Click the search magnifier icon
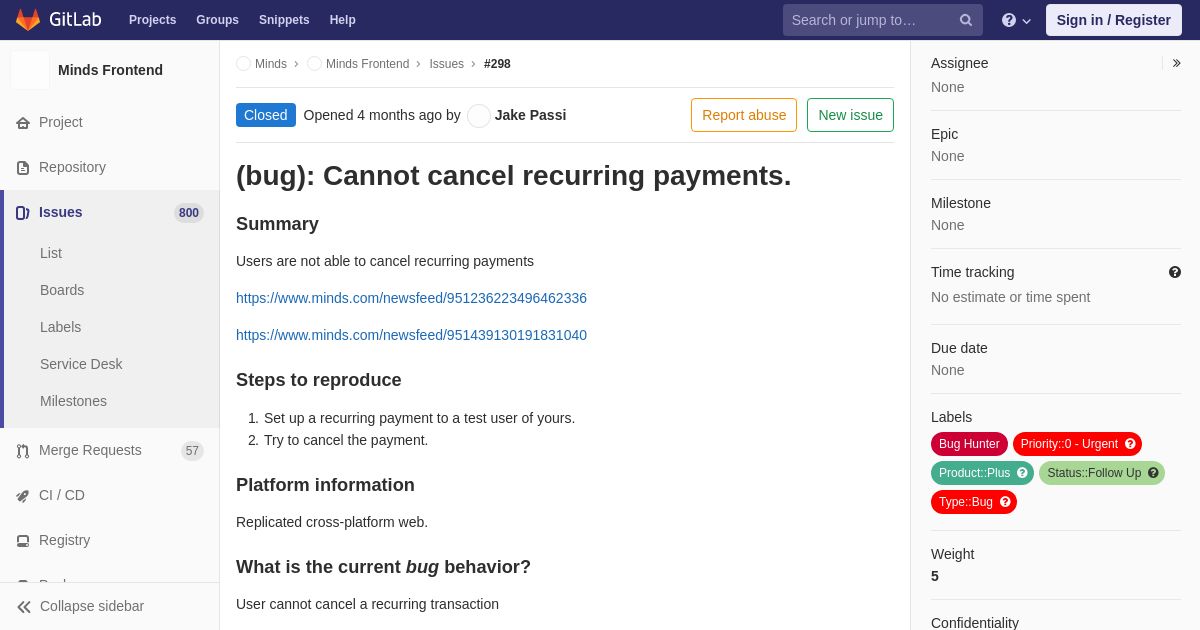The width and height of the screenshot is (1200, 630). pyautogui.click(x=965, y=20)
